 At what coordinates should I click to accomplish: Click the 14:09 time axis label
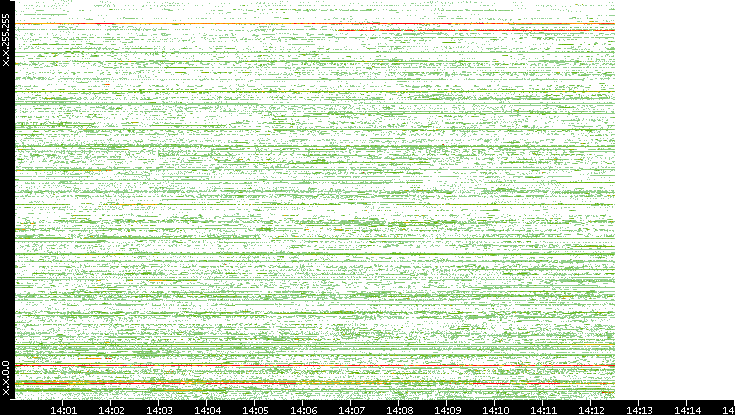(447, 410)
